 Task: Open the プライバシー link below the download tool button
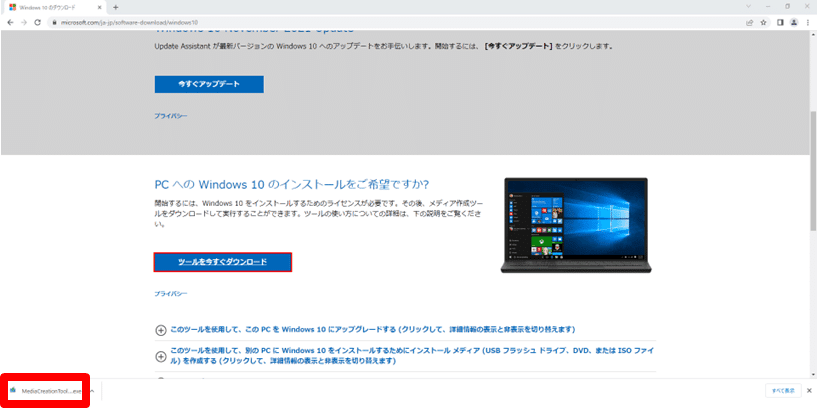pyautogui.click(x=170, y=294)
